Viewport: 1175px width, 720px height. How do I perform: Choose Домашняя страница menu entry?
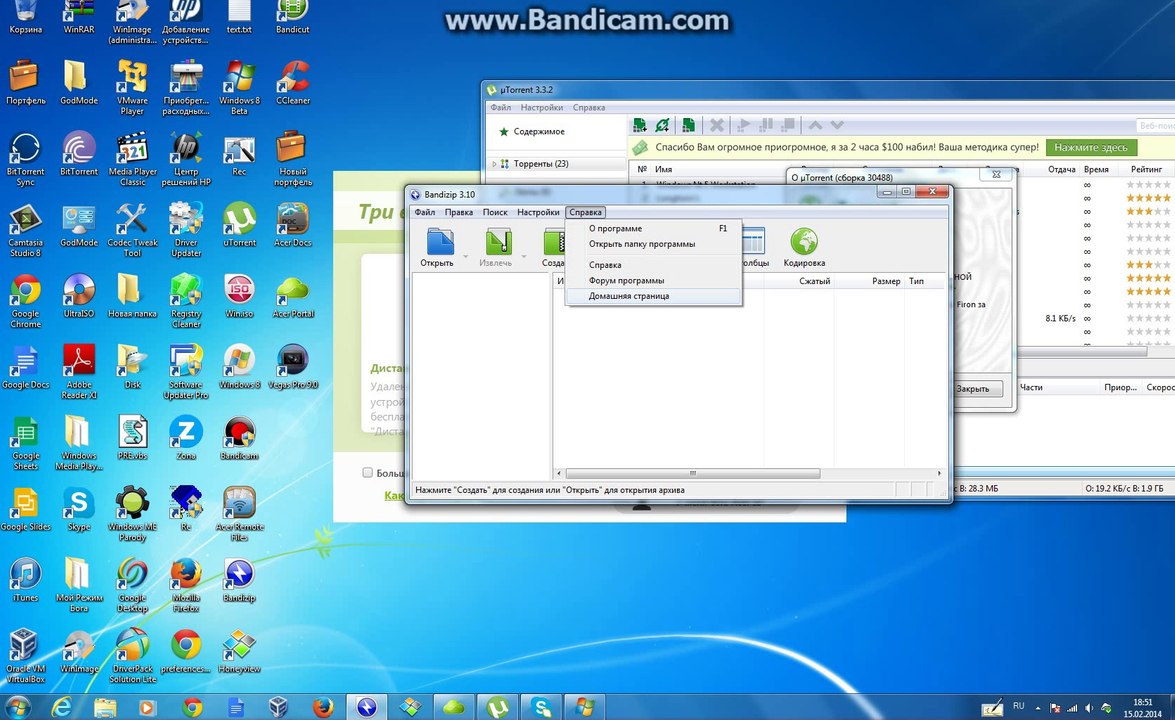653,296
